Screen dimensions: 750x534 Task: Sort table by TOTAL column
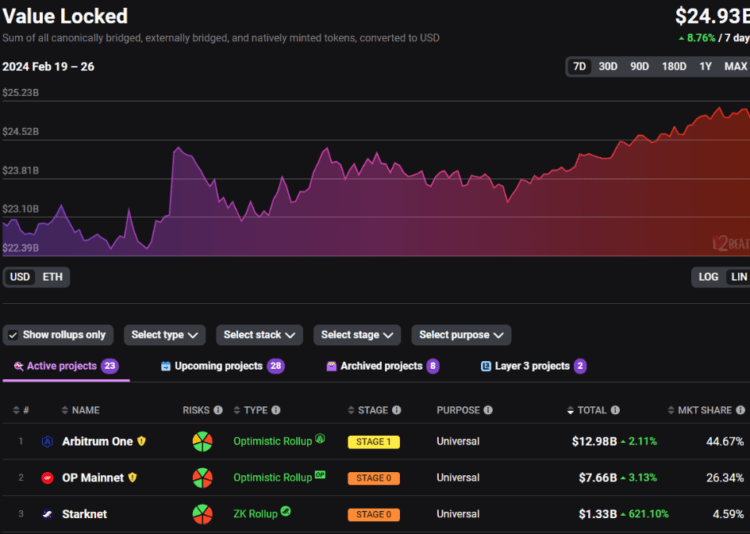pos(592,410)
